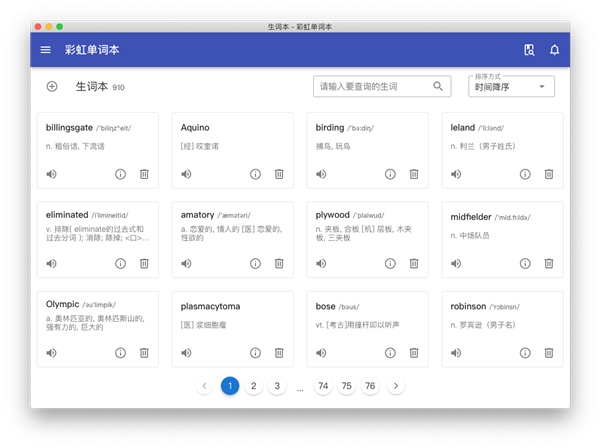Play audio for the word plywood

(x=321, y=264)
